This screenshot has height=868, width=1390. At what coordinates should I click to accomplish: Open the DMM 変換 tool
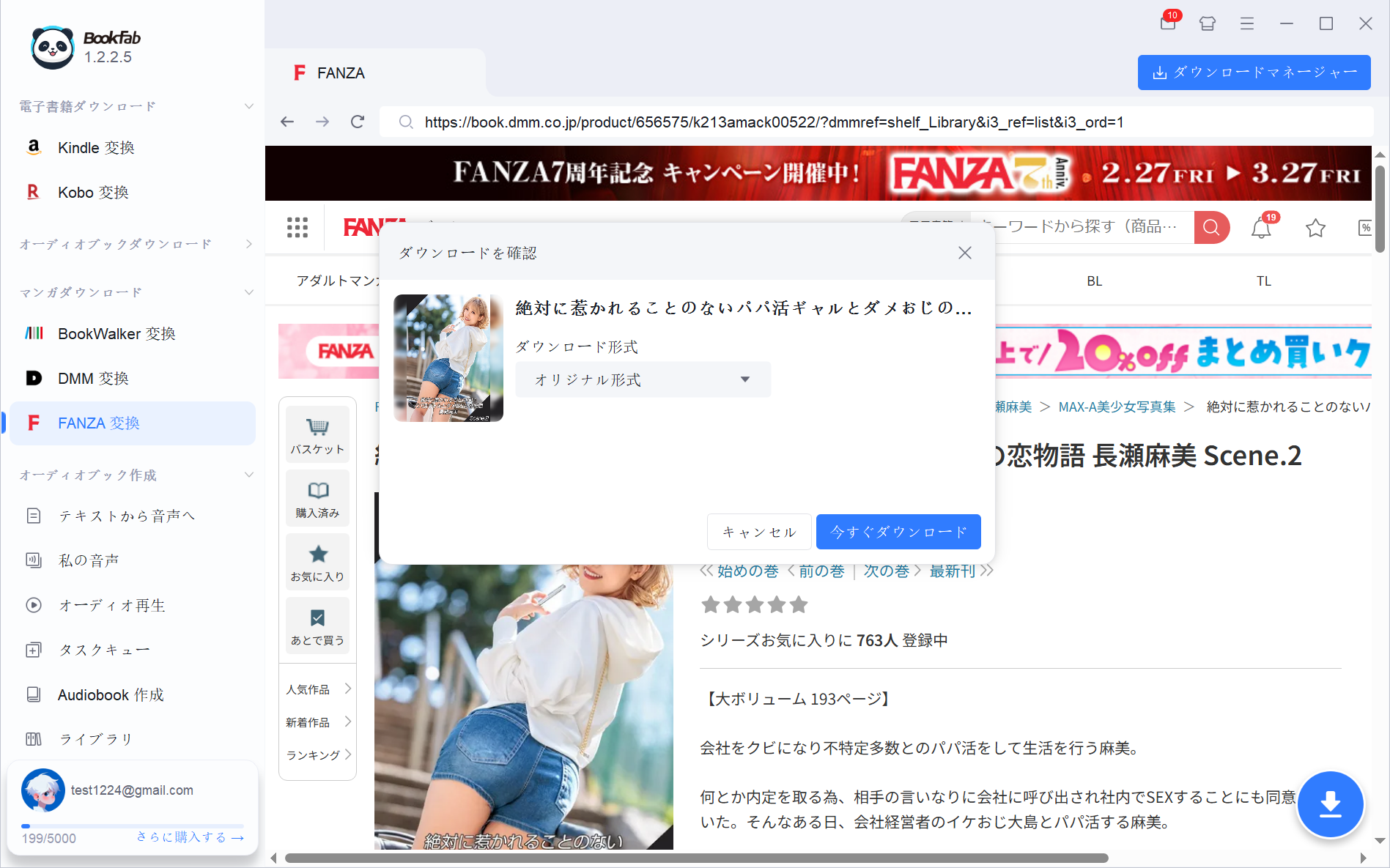[93, 378]
